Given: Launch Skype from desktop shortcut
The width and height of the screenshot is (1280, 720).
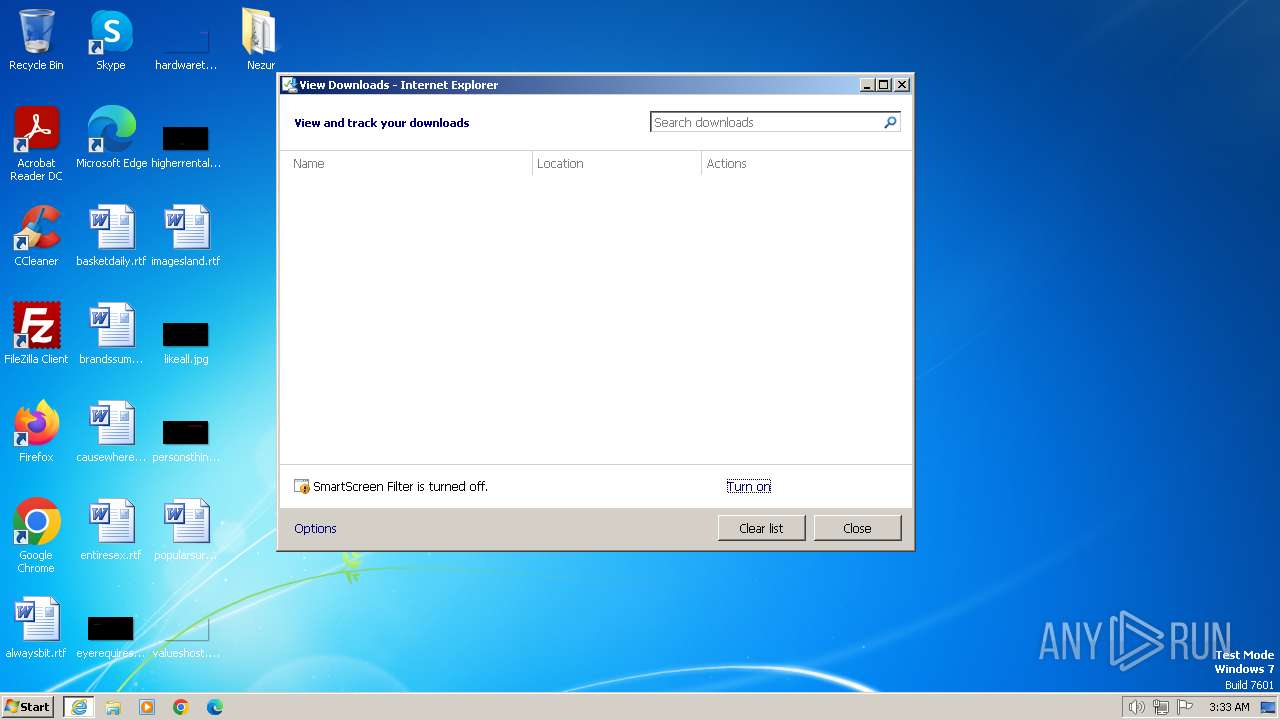Looking at the screenshot, I should tap(110, 40).
